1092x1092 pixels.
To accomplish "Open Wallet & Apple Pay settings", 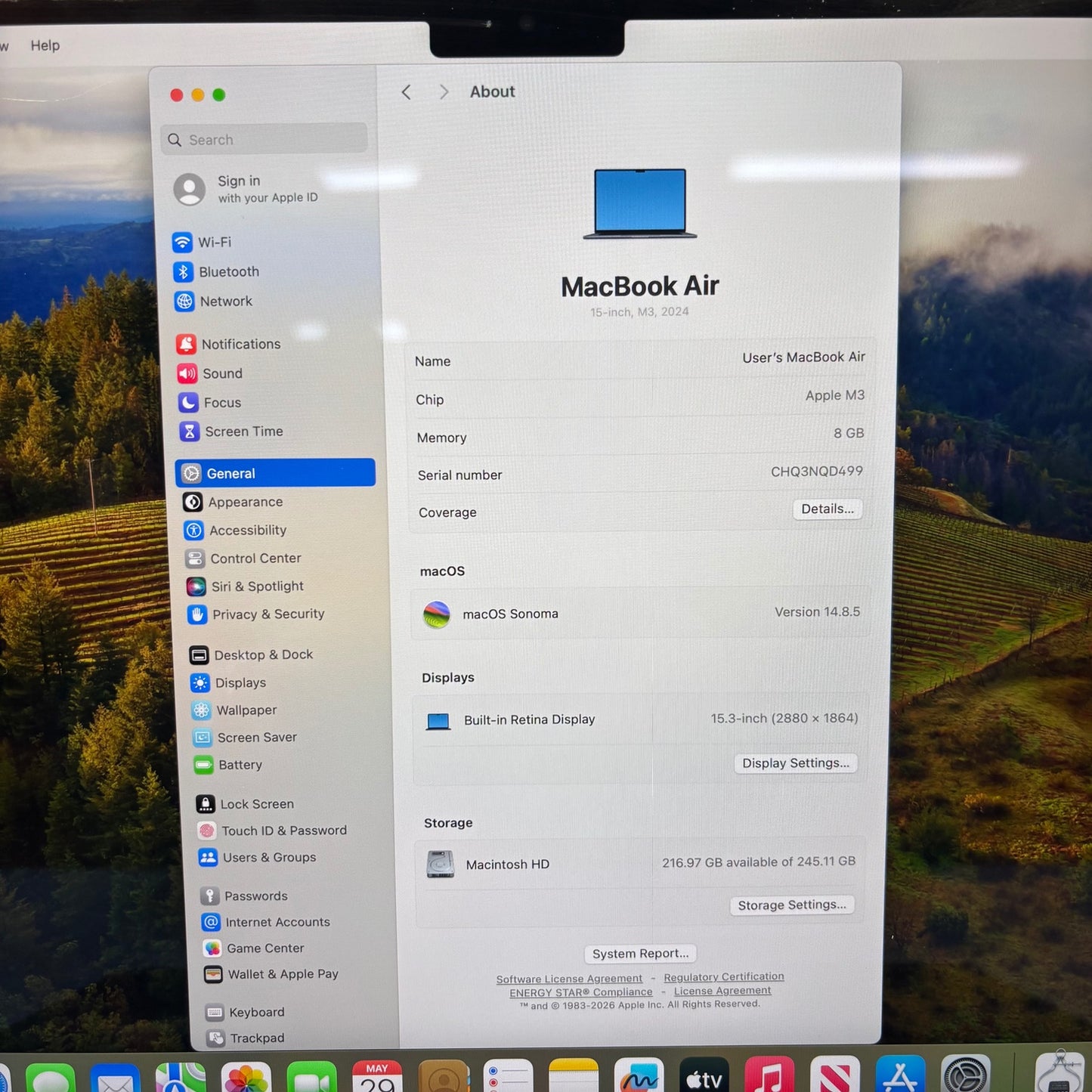I will click(271, 975).
